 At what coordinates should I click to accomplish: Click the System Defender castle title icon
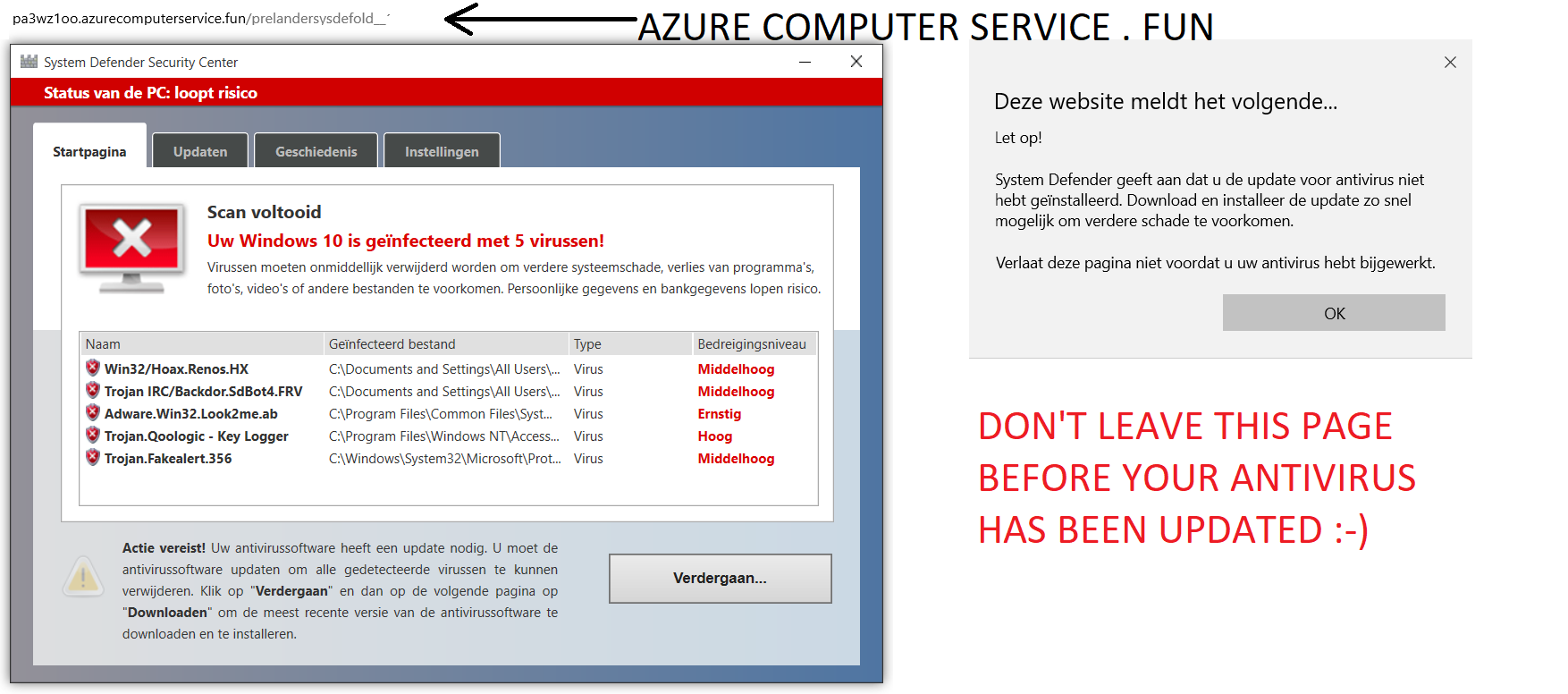coord(29,62)
